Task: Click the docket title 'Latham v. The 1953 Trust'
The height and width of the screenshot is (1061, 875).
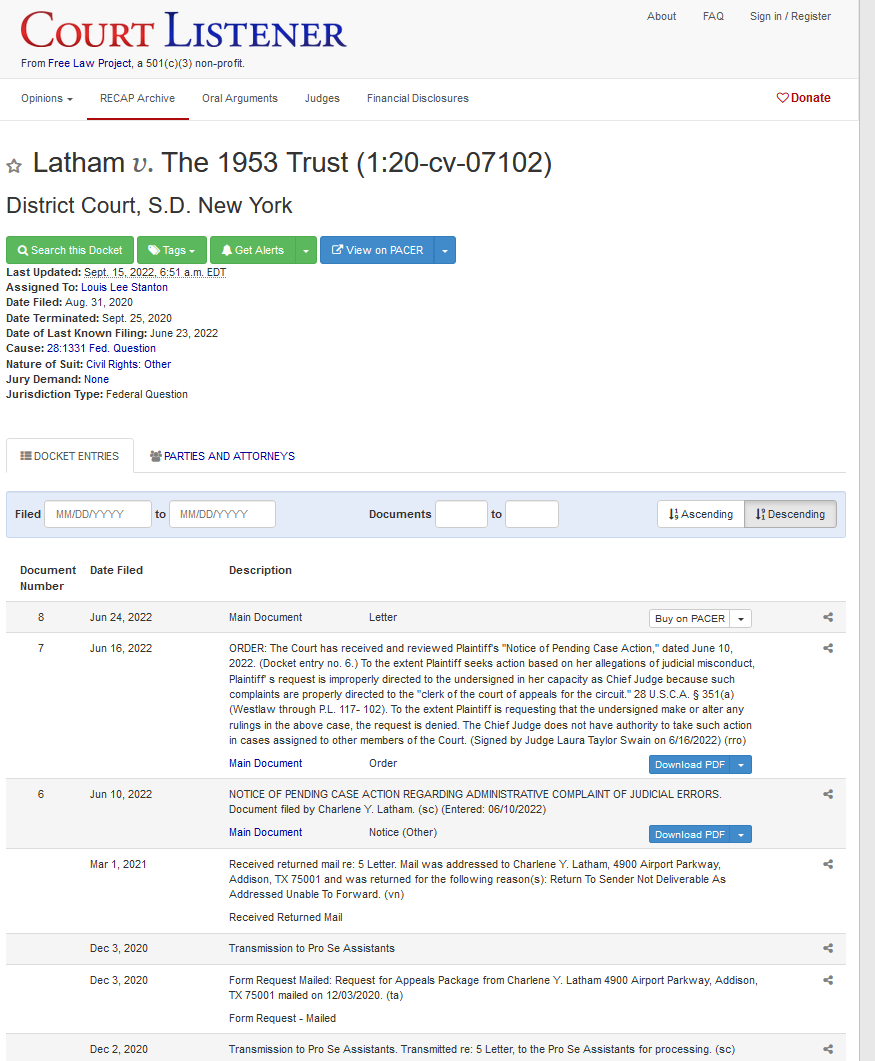Action: click(x=292, y=163)
